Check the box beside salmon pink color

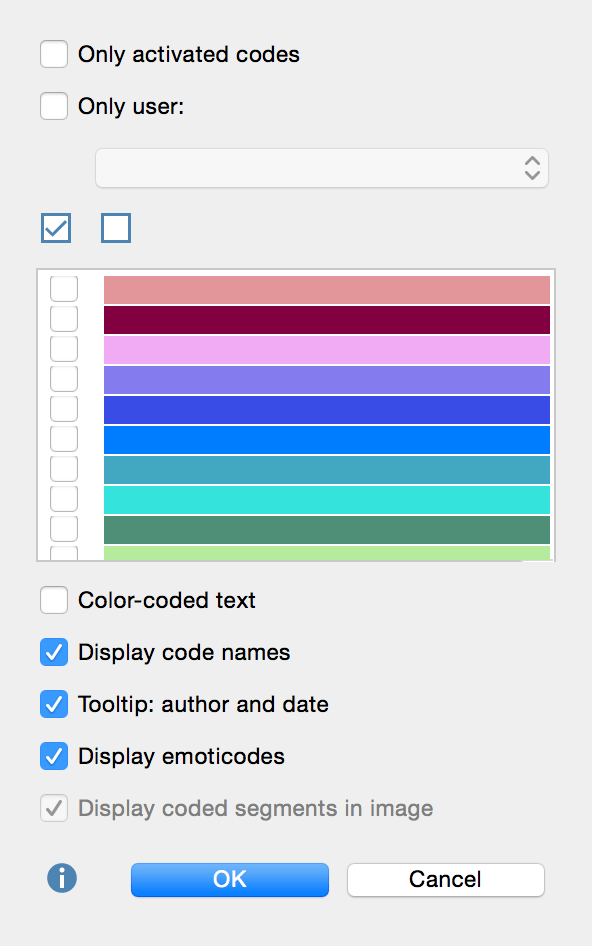[64, 288]
